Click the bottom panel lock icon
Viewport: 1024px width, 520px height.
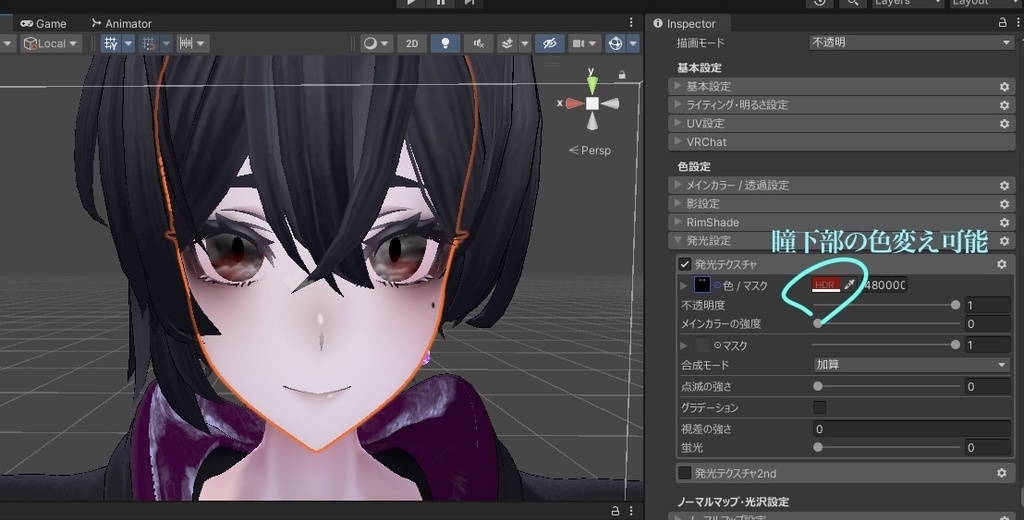[615, 511]
